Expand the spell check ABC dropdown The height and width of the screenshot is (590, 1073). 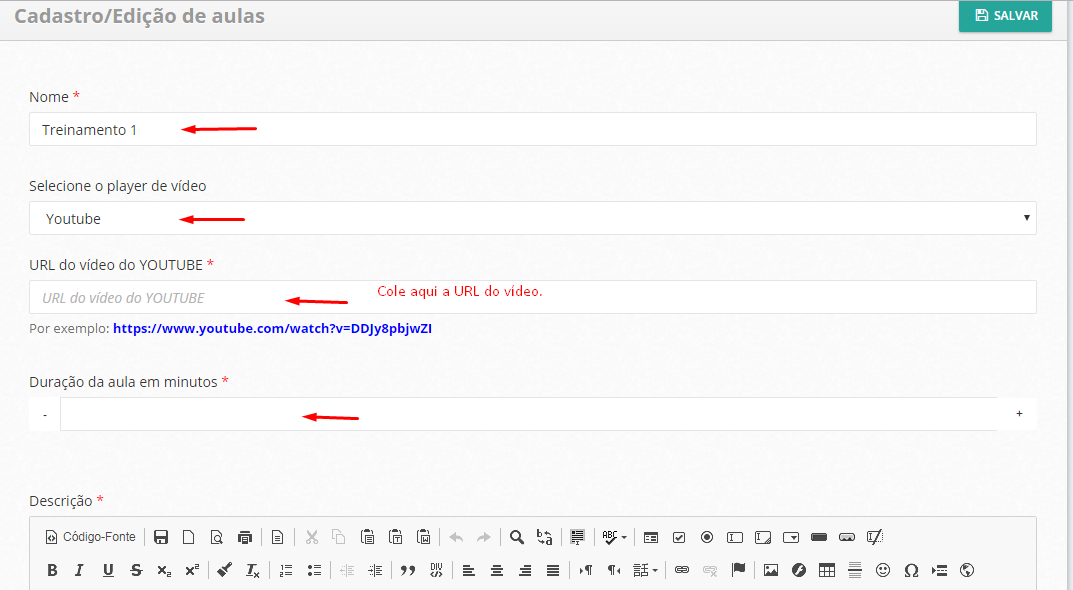click(624, 537)
